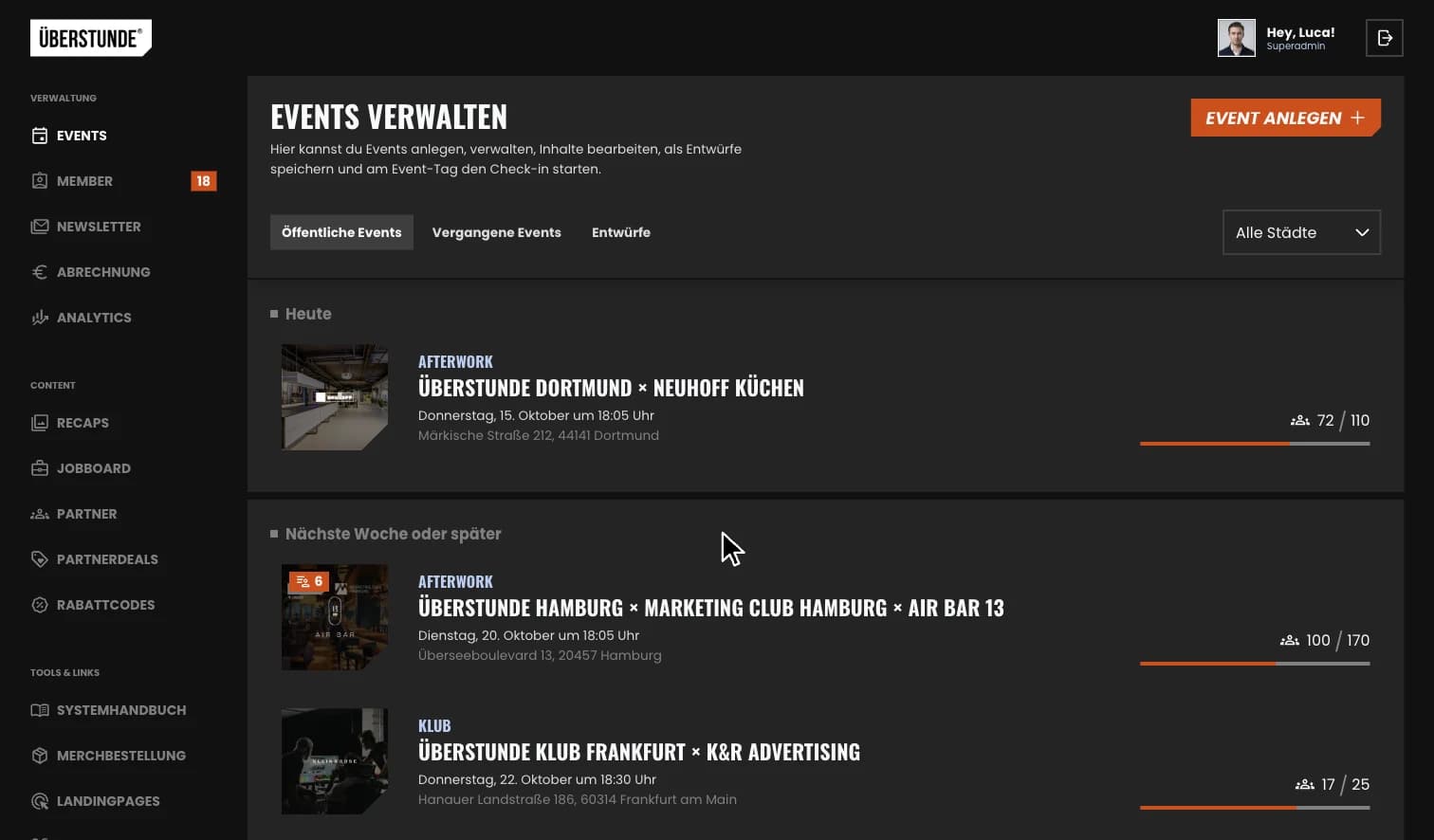The height and width of the screenshot is (840, 1434).
Task: Click the Dortmund event capacity progress bar
Action: point(1255,444)
